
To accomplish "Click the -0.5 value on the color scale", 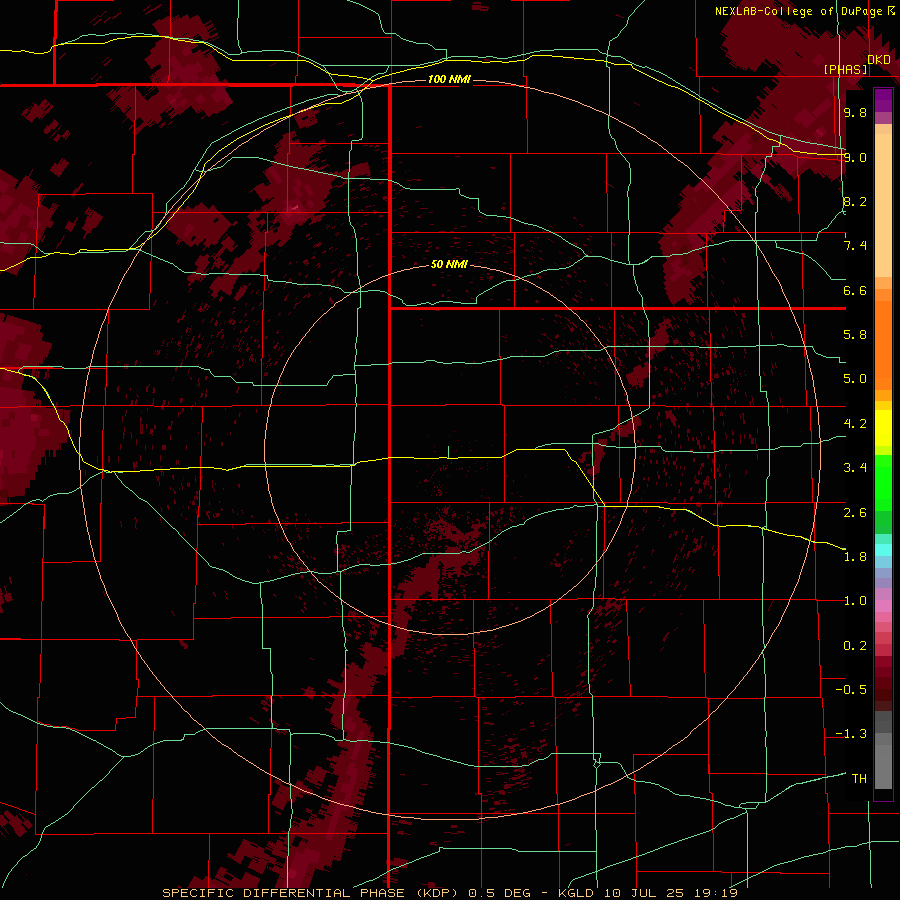I will pyautogui.click(x=851, y=690).
